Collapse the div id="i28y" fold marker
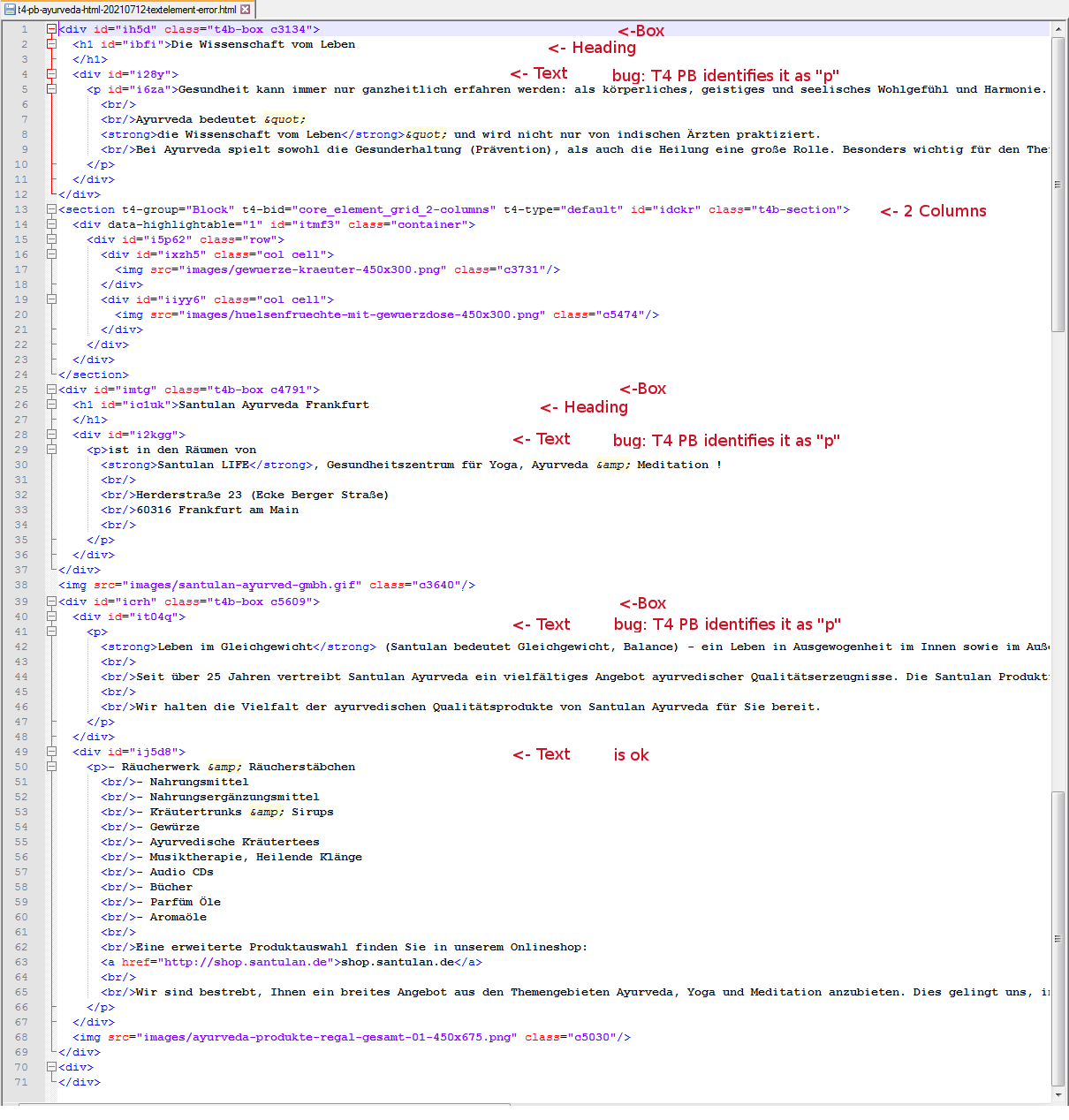Screen dimensions: 1069x1120 pyautogui.click(x=51, y=74)
